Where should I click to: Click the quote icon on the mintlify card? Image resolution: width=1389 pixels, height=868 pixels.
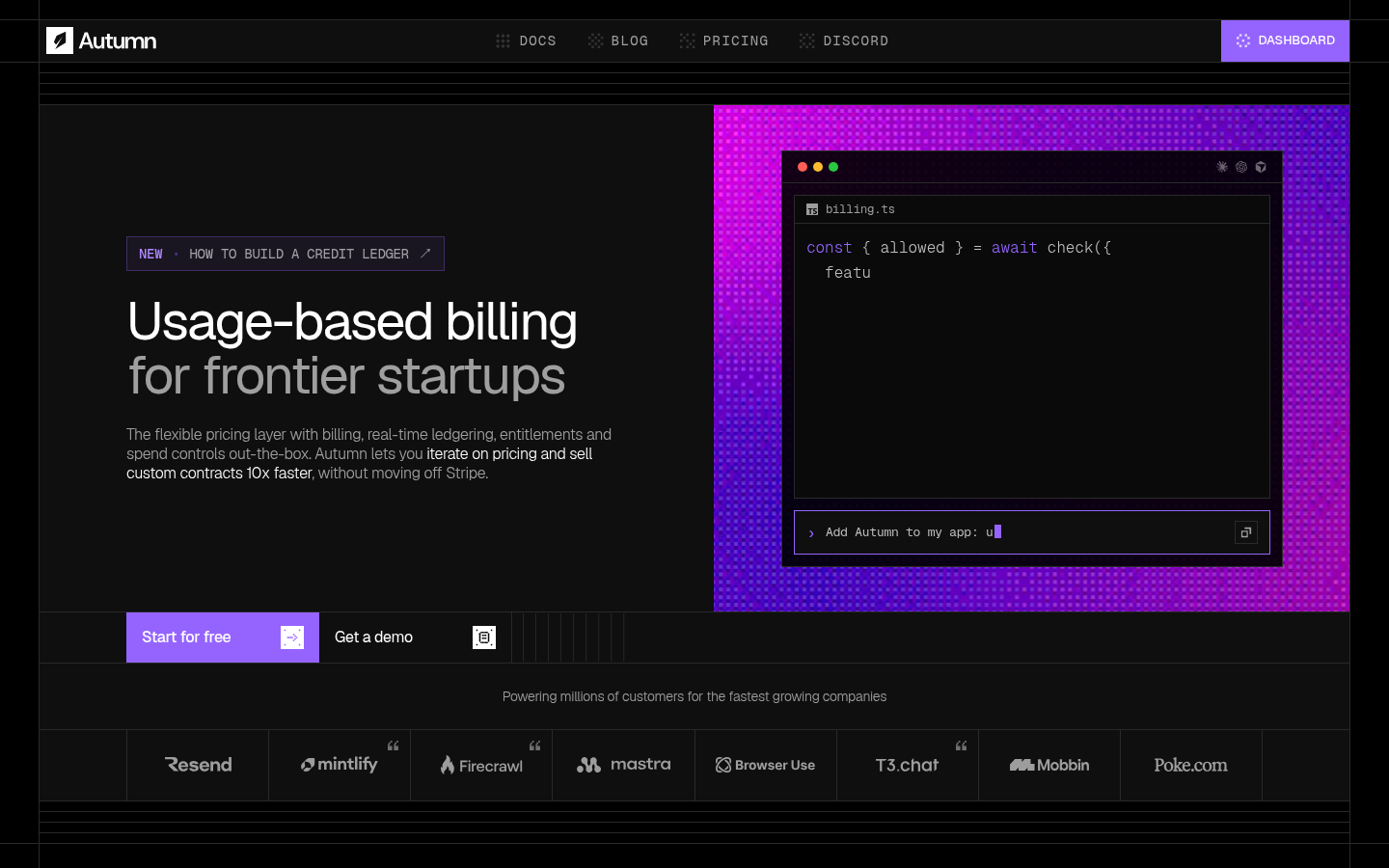coord(393,746)
